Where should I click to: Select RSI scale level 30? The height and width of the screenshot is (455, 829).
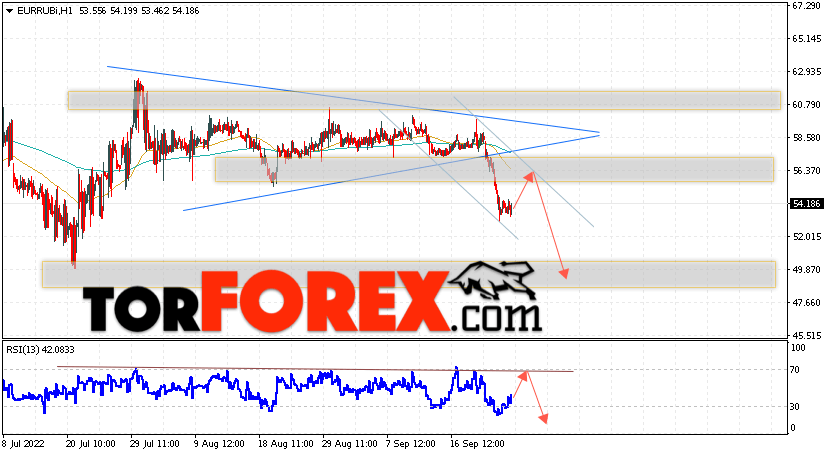[795, 406]
